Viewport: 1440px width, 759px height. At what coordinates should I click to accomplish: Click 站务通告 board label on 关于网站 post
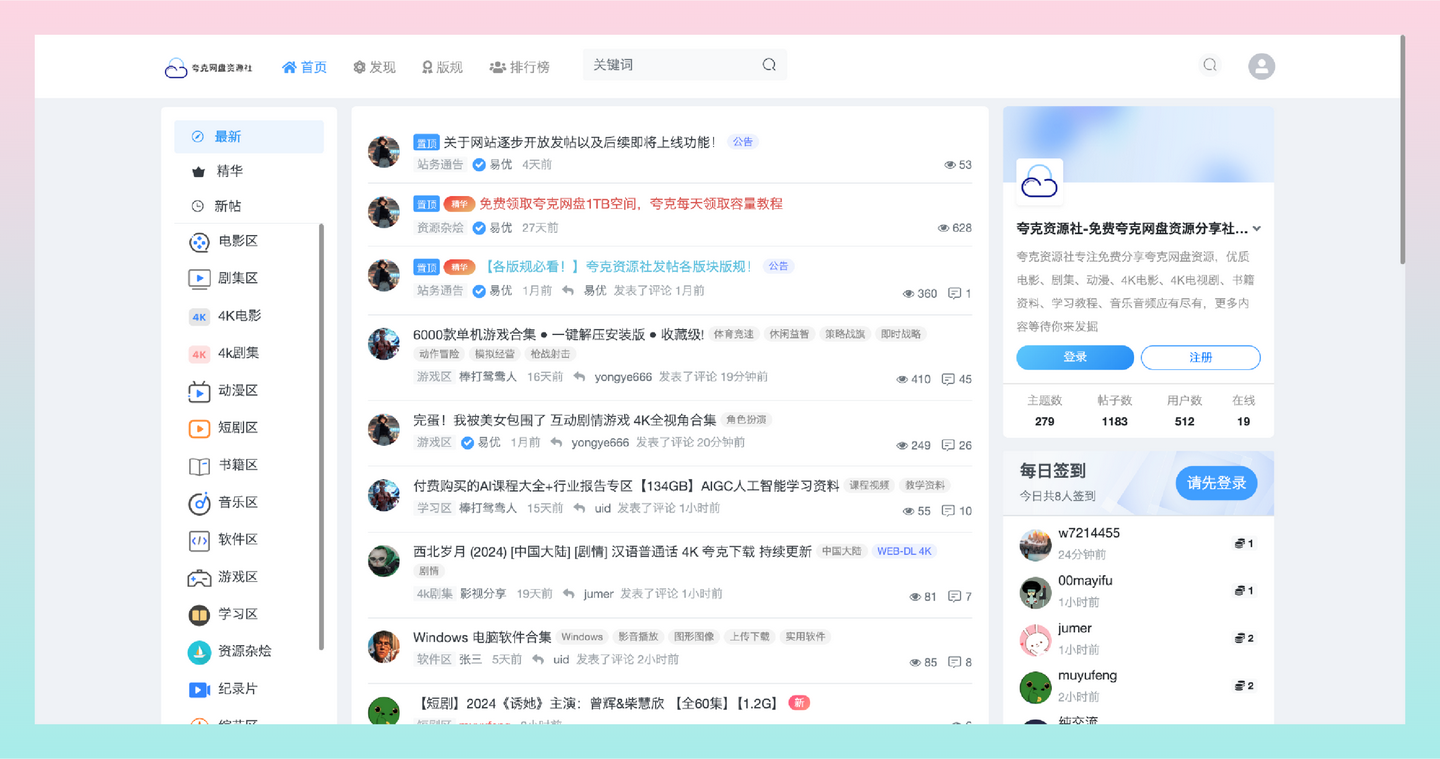tap(440, 164)
